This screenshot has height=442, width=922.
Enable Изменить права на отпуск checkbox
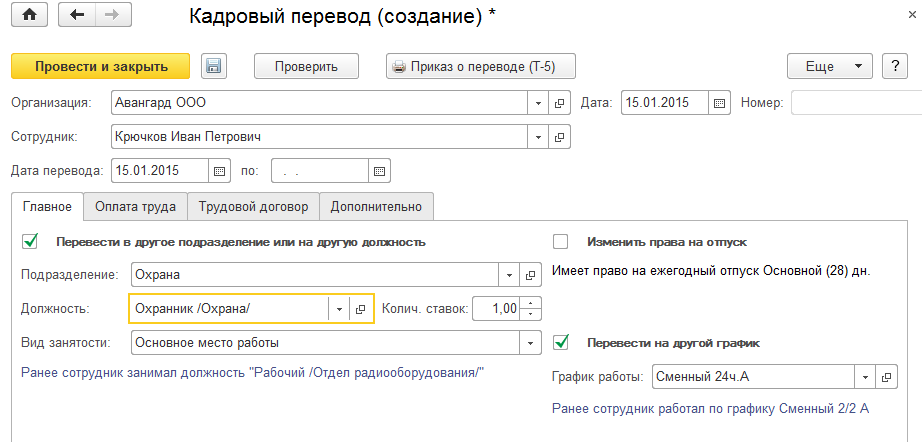click(x=560, y=241)
